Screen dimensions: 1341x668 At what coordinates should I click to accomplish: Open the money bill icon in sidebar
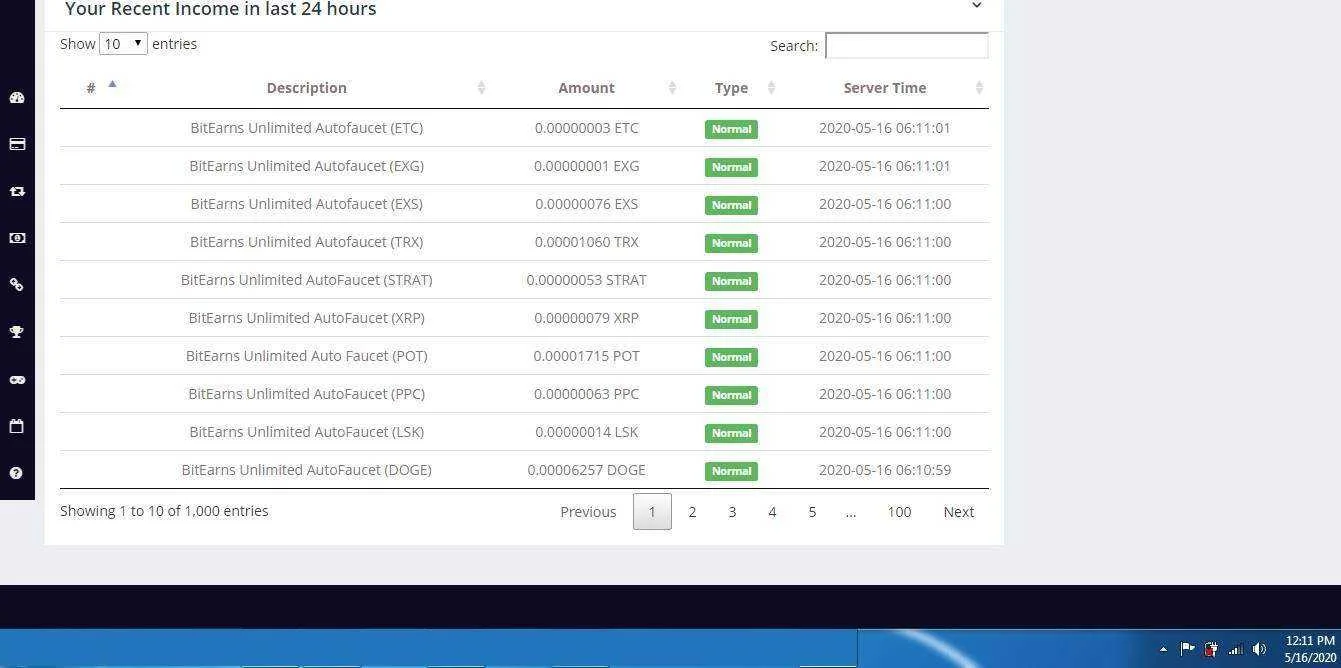[x=17, y=238]
